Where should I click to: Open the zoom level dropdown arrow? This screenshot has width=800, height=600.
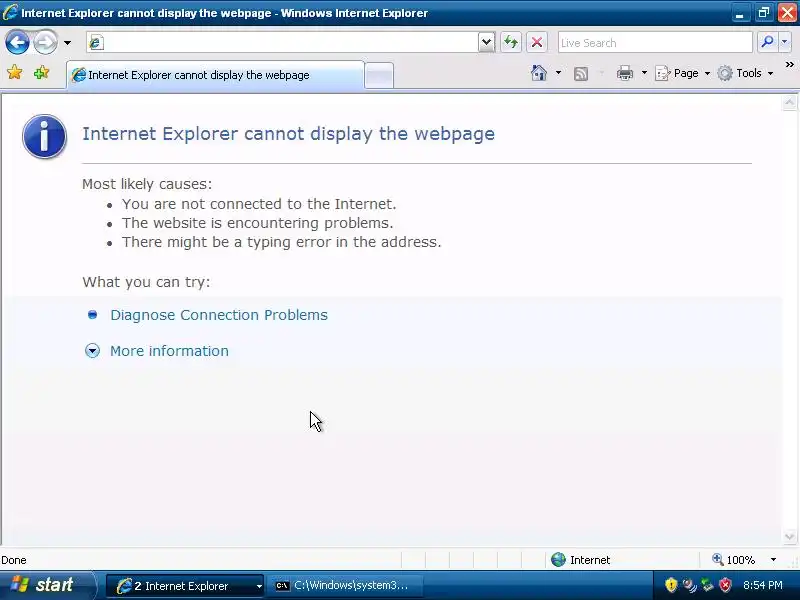tap(773, 560)
